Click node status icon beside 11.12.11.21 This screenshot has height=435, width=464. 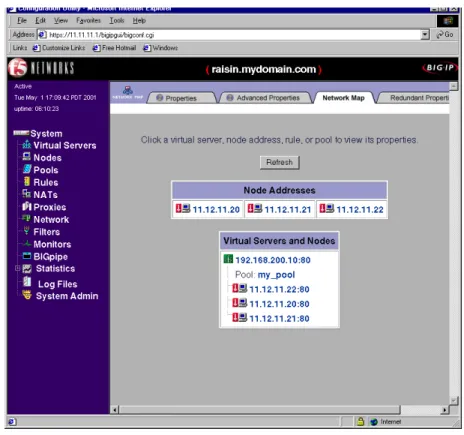tap(255, 209)
